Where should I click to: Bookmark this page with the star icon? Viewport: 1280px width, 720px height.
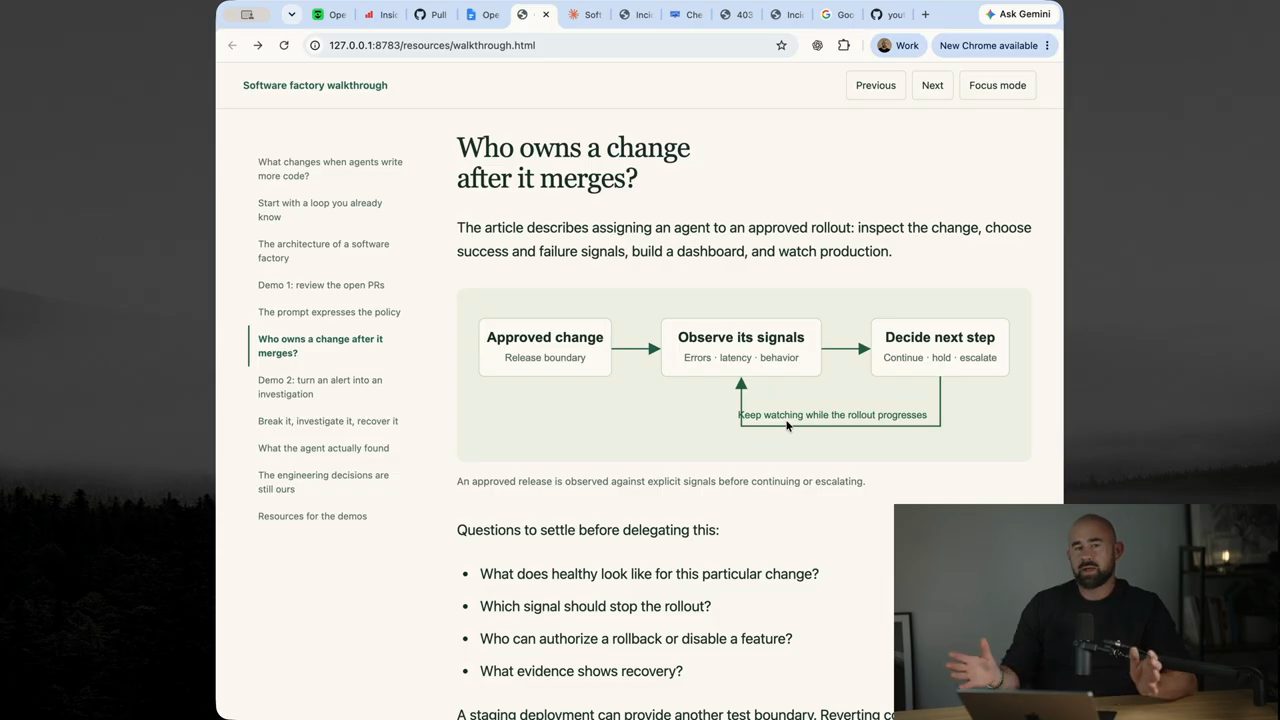coord(781,45)
